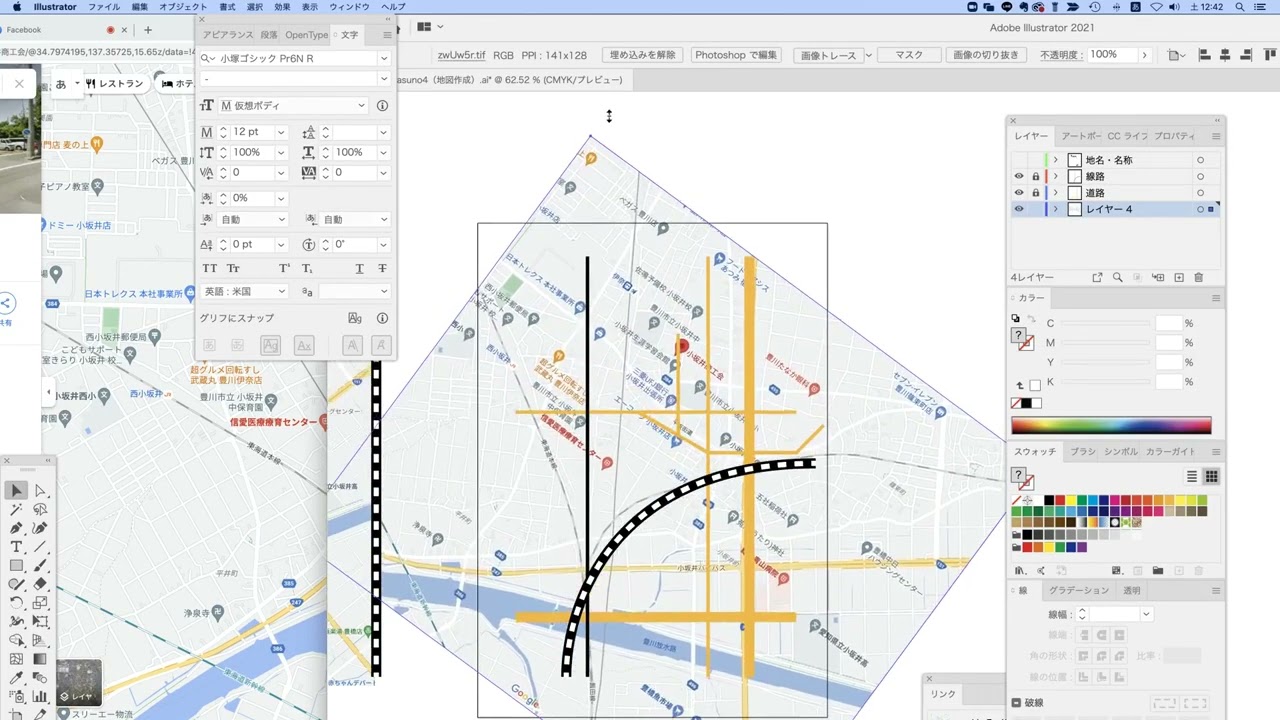Select the Column Graph tool
Image resolution: width=1280 pixels, height=720 pixels.
click(40, 697)
